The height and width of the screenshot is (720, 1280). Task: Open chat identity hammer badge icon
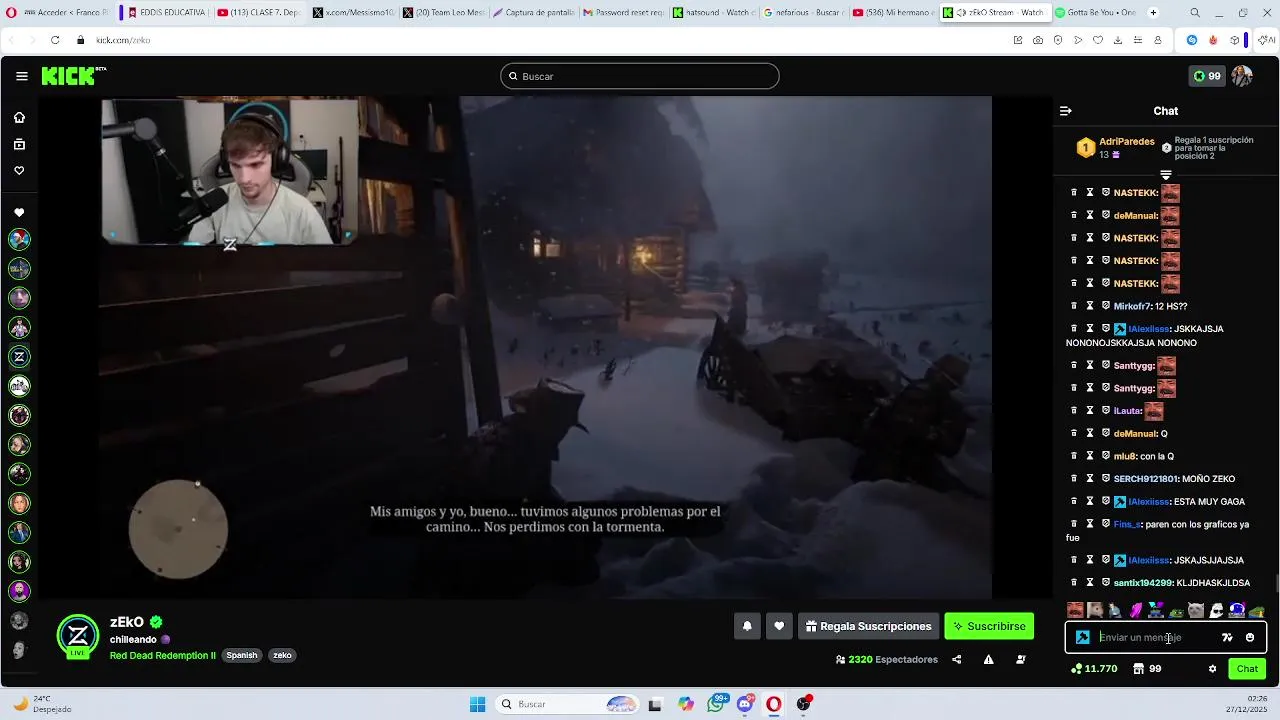(1082, 637)
